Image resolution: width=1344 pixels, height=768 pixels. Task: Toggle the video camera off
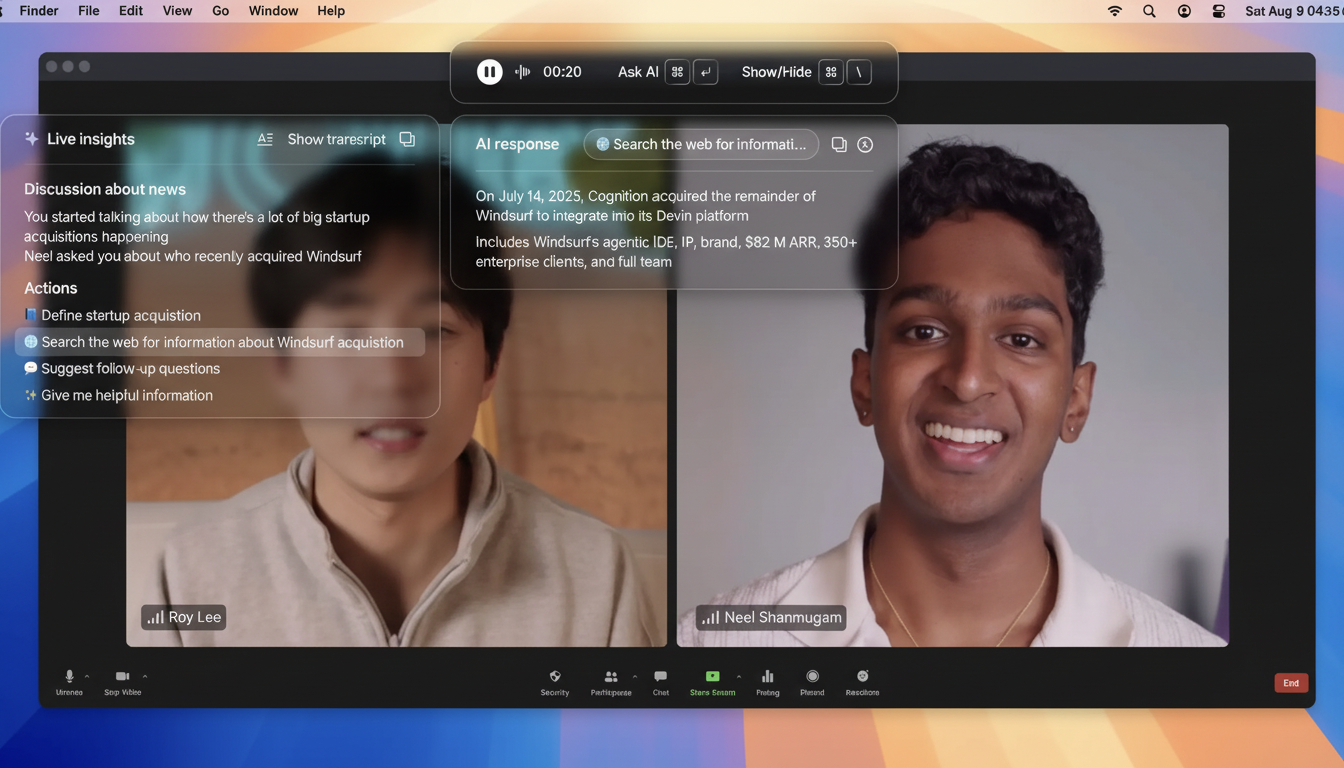(x=122, y=677)
